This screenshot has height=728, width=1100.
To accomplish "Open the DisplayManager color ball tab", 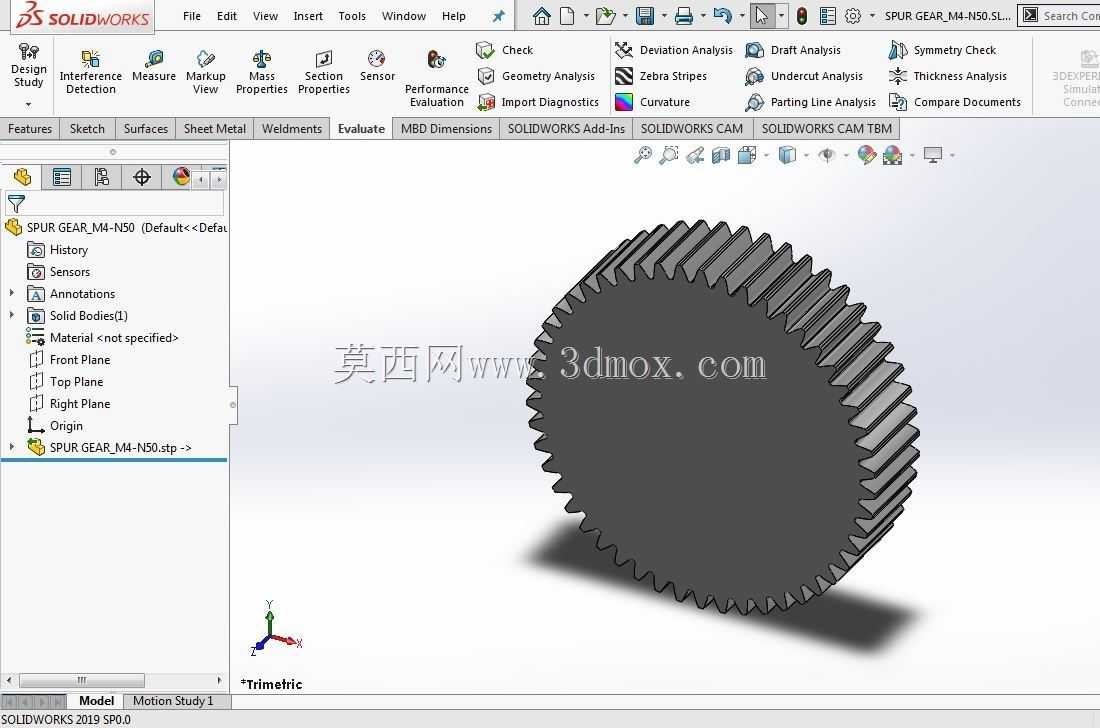I will pyautogui.click(x=180, y=177).
